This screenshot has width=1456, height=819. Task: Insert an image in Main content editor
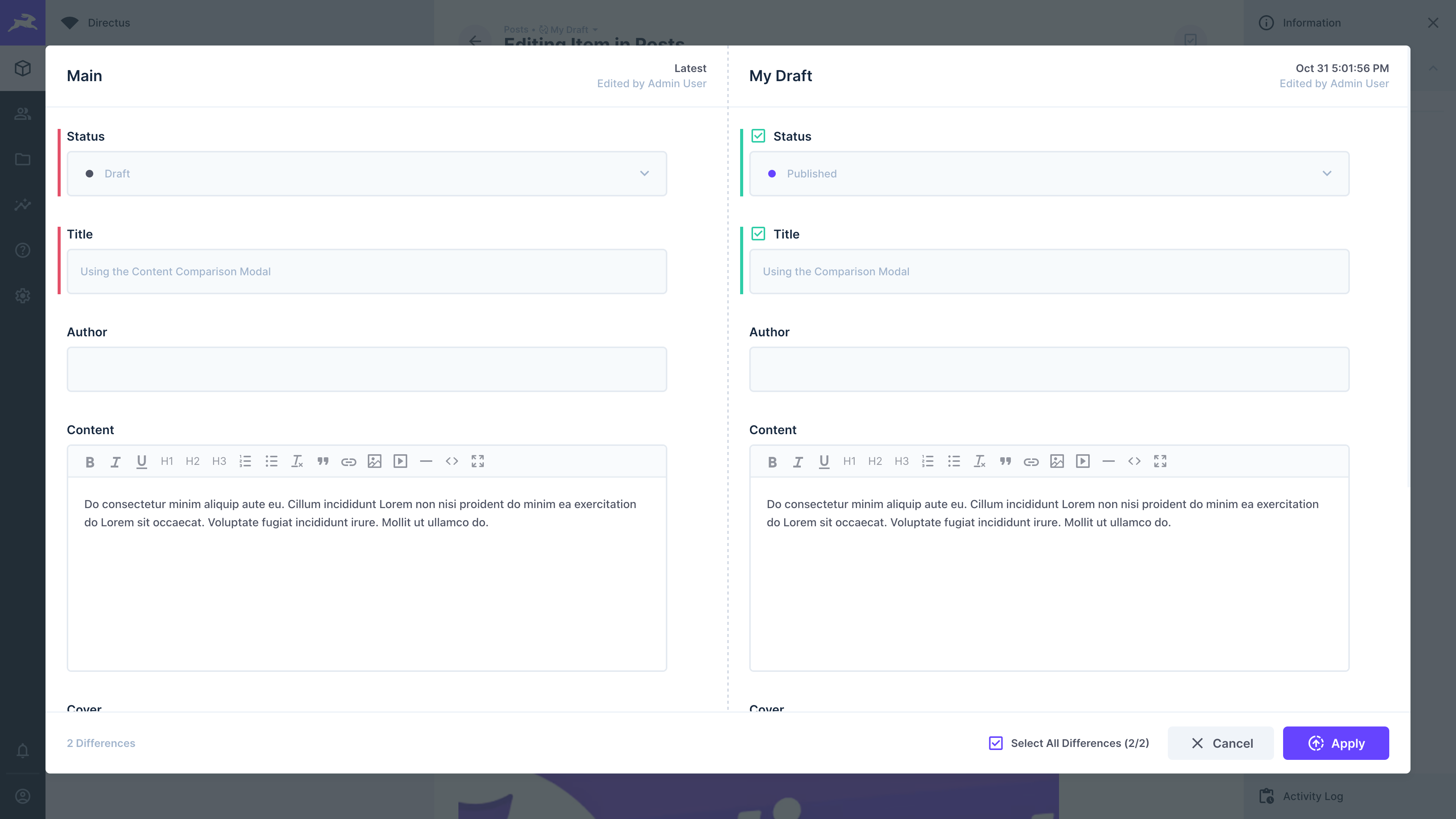(x=374, y=461)
